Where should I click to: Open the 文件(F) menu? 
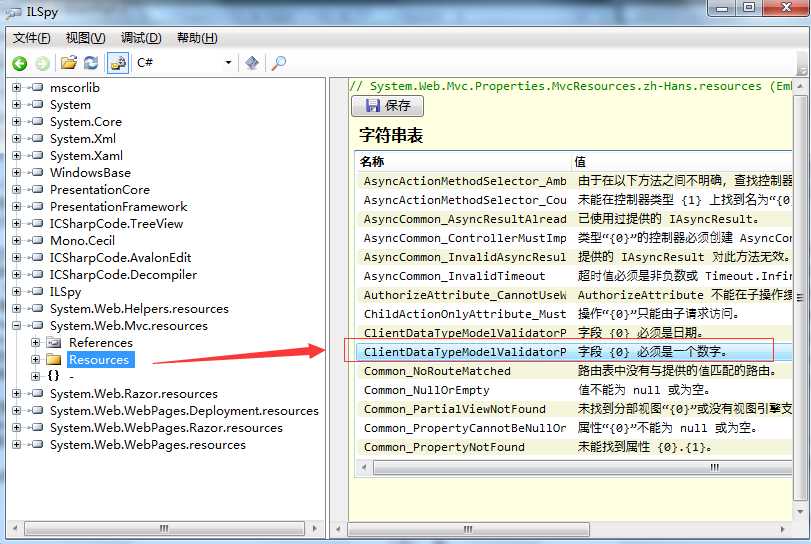coord(32,38)
